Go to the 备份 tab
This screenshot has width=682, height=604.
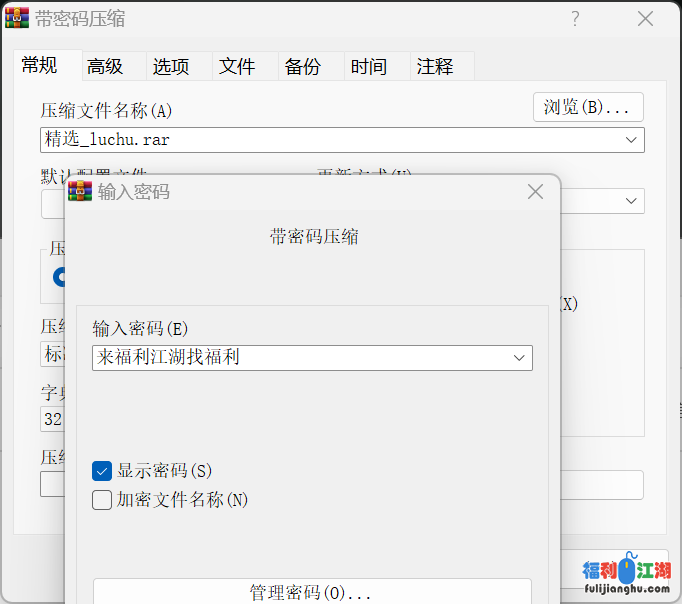coord(303,67)
